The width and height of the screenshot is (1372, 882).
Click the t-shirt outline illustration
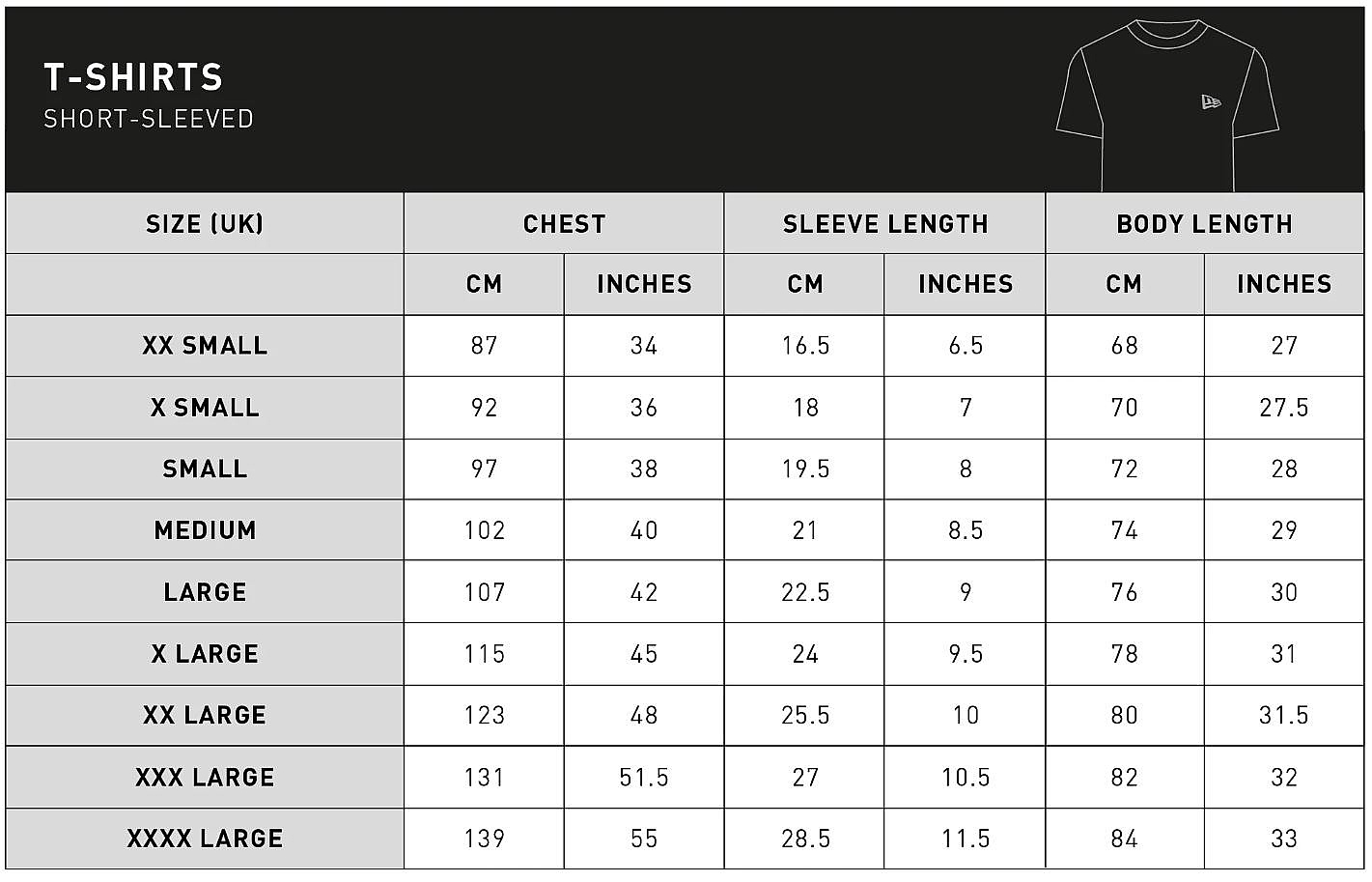pos(1166,104)
